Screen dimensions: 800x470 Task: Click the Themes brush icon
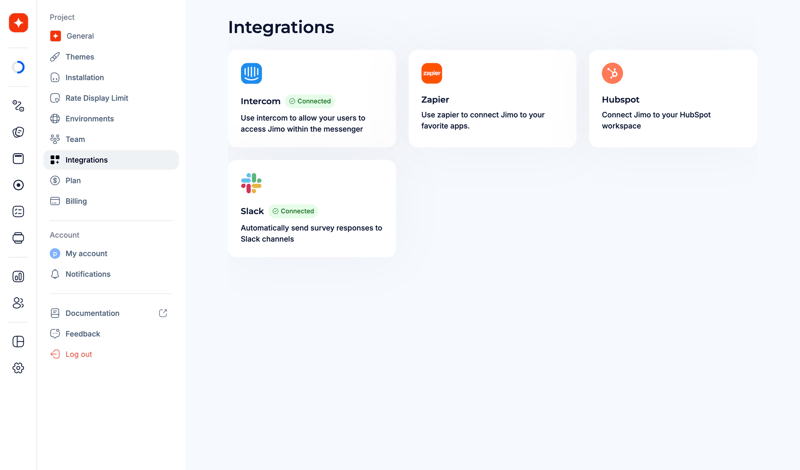(x=55, y=57)
